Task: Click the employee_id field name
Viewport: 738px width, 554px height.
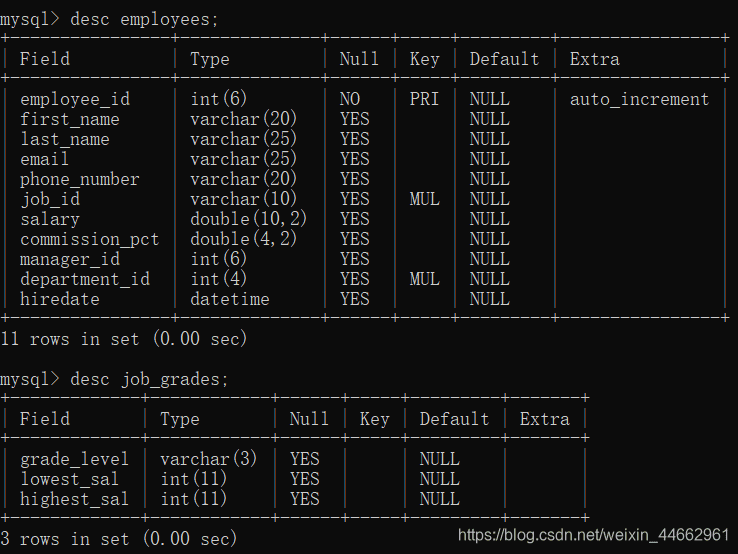Action: click(75, 99)
